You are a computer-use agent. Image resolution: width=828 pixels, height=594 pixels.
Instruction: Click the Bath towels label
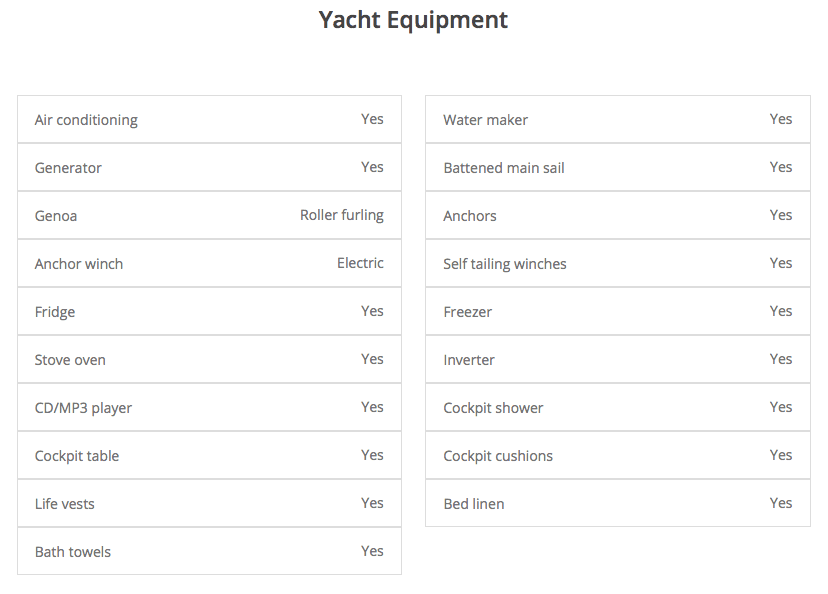click(73, 552)
